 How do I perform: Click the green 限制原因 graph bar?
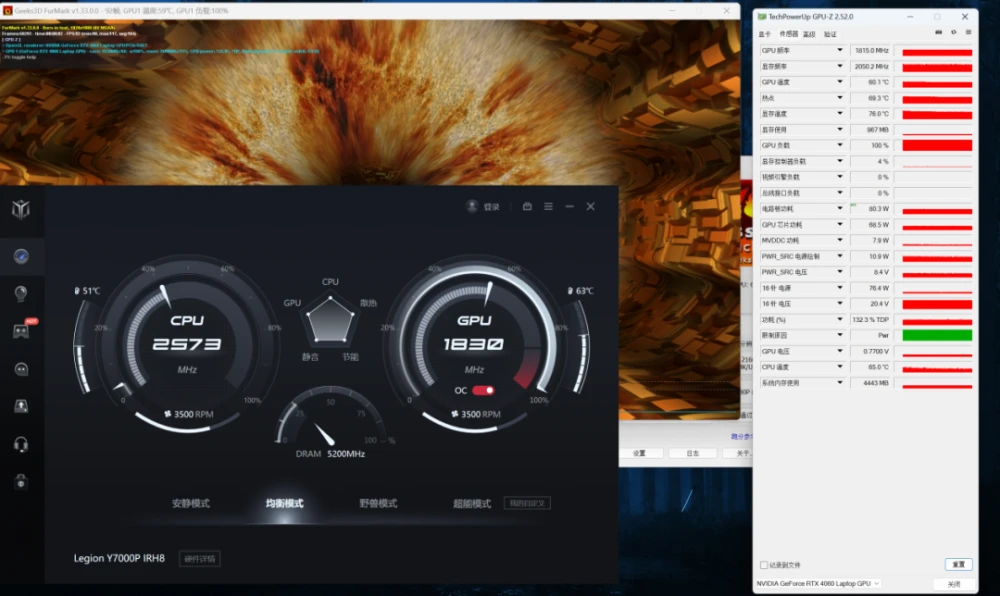(x=937, y=335)
